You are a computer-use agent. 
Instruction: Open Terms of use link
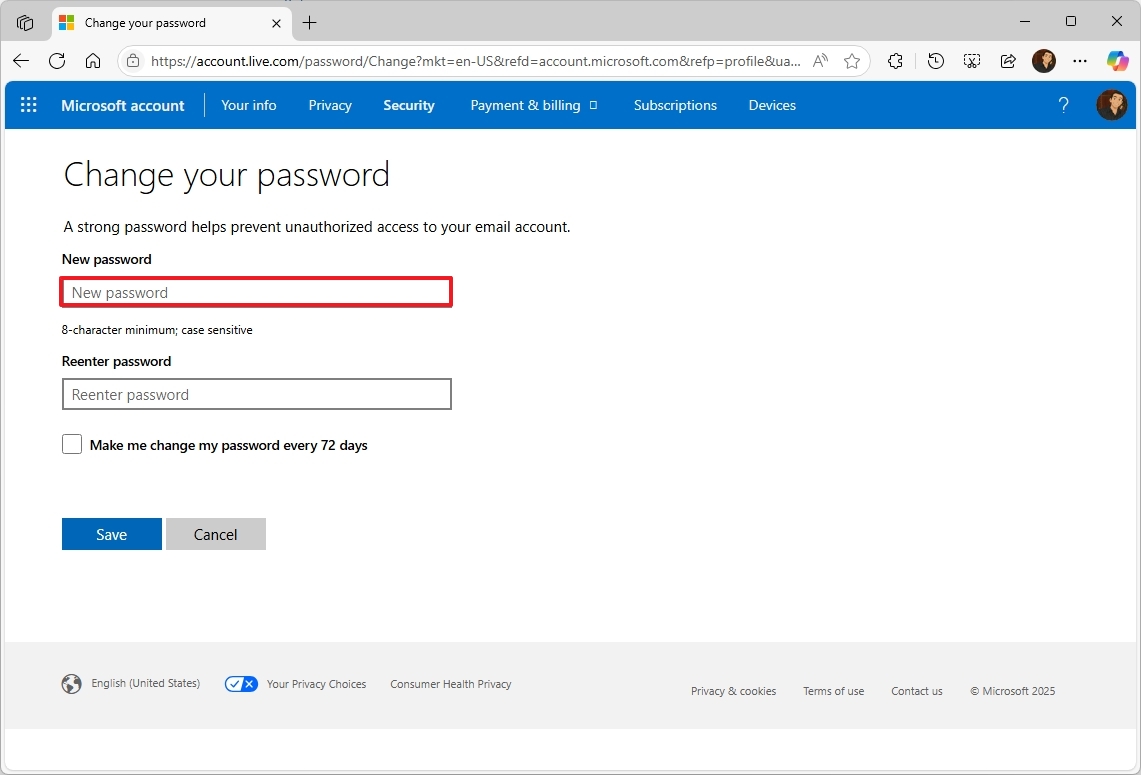(x=834, y=691)
